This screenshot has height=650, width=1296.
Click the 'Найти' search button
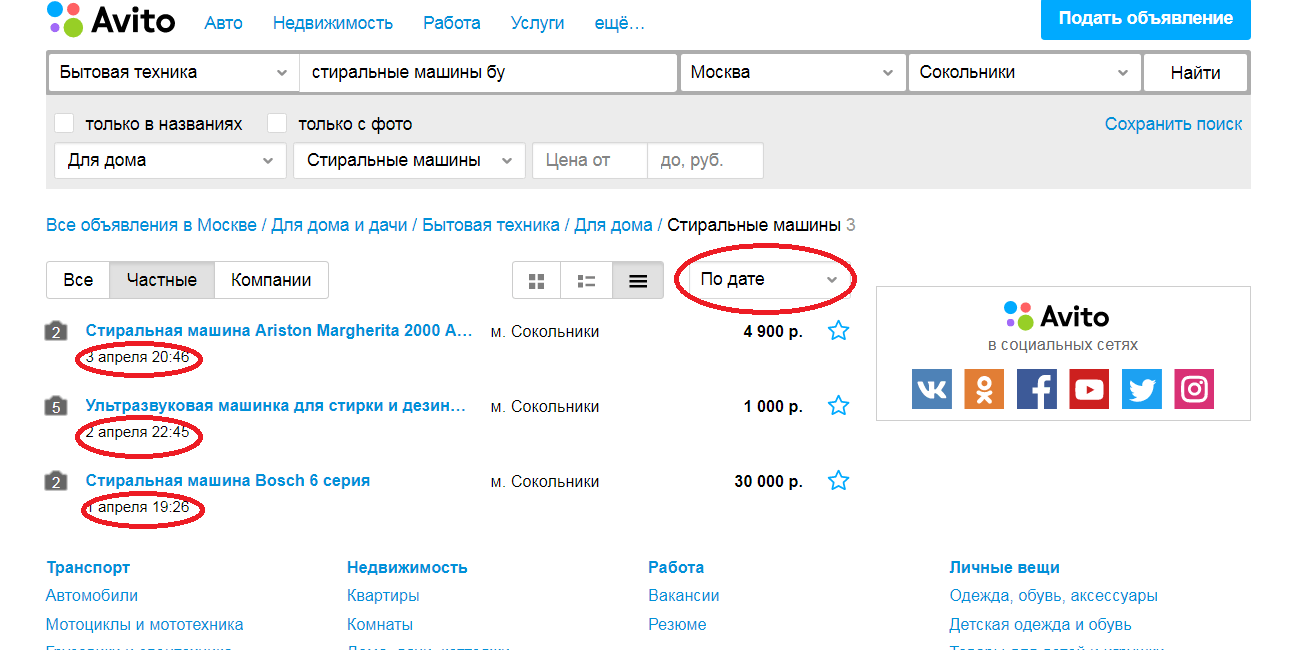click(1196, 72)
